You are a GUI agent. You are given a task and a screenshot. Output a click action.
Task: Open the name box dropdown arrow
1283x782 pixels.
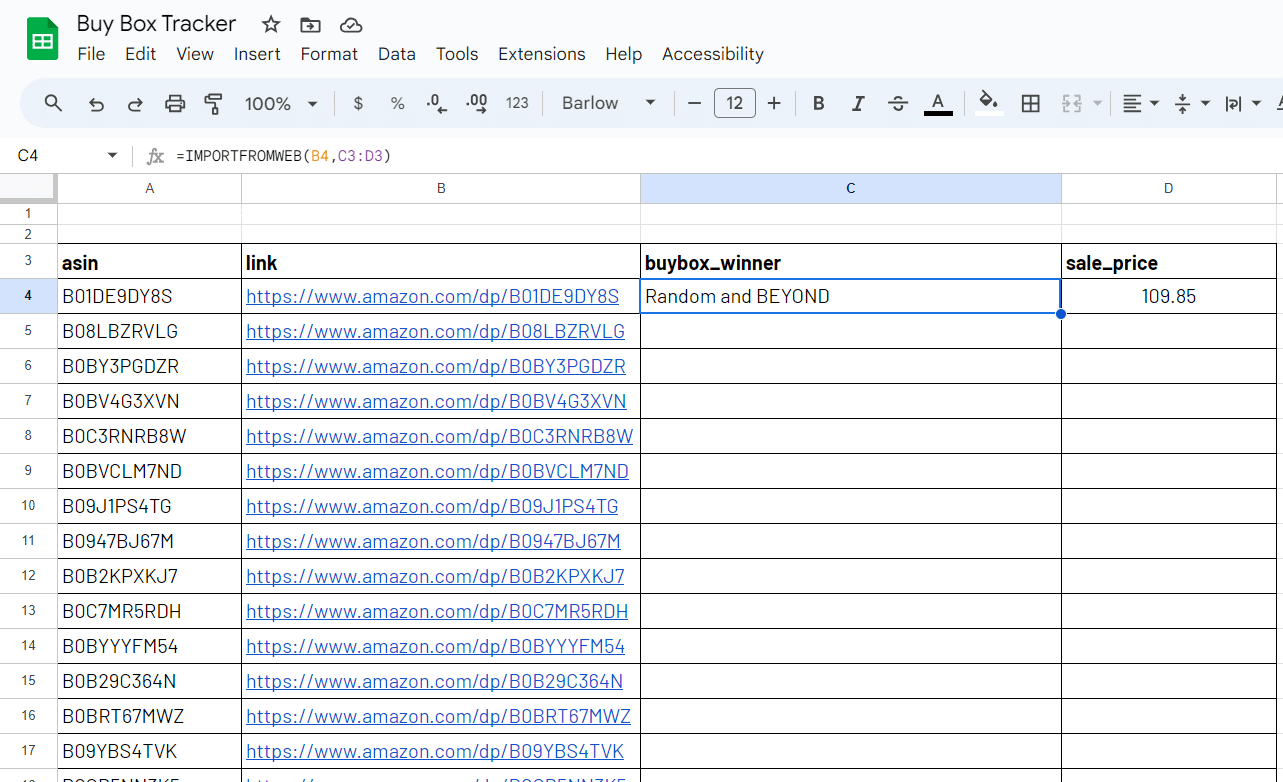[112, 156]
